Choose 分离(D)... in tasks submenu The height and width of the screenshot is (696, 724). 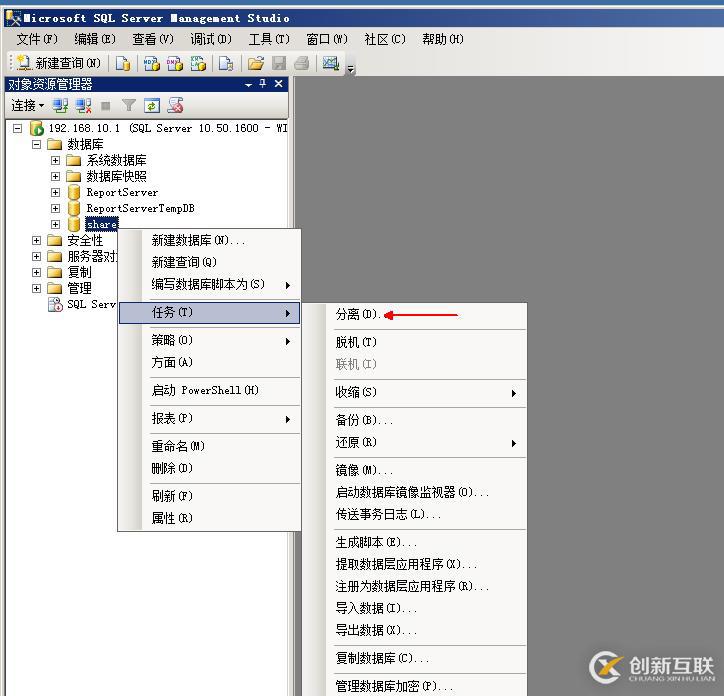415,315
